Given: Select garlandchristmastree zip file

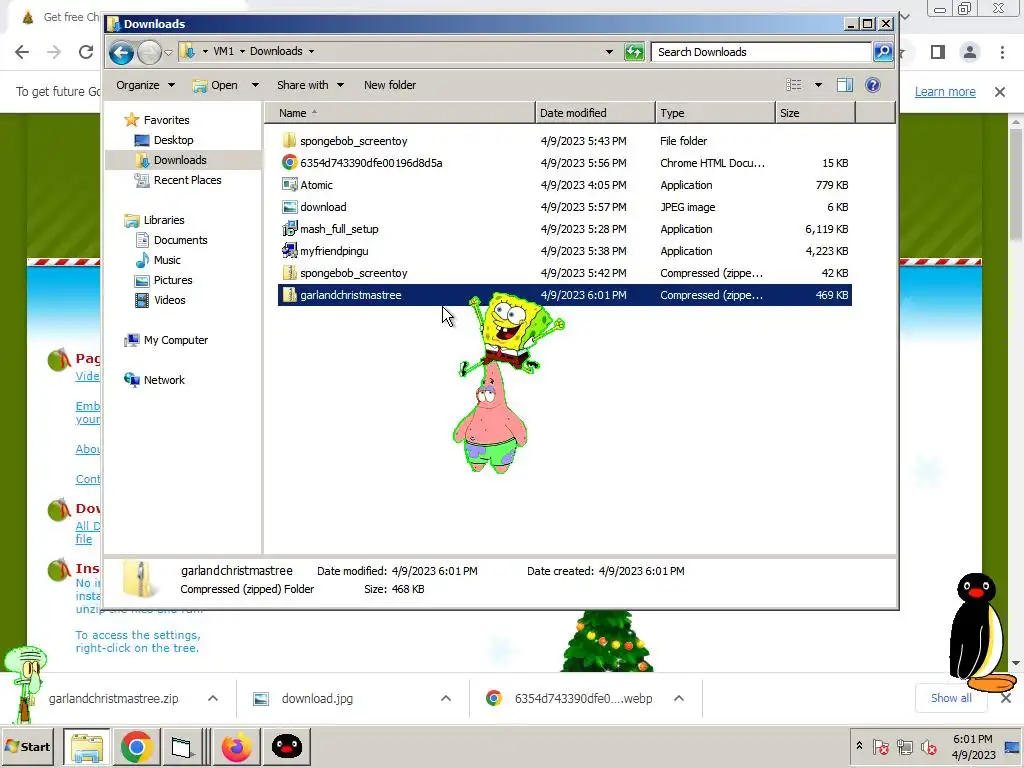Looking at the screenshot, I should click(565, 295).
